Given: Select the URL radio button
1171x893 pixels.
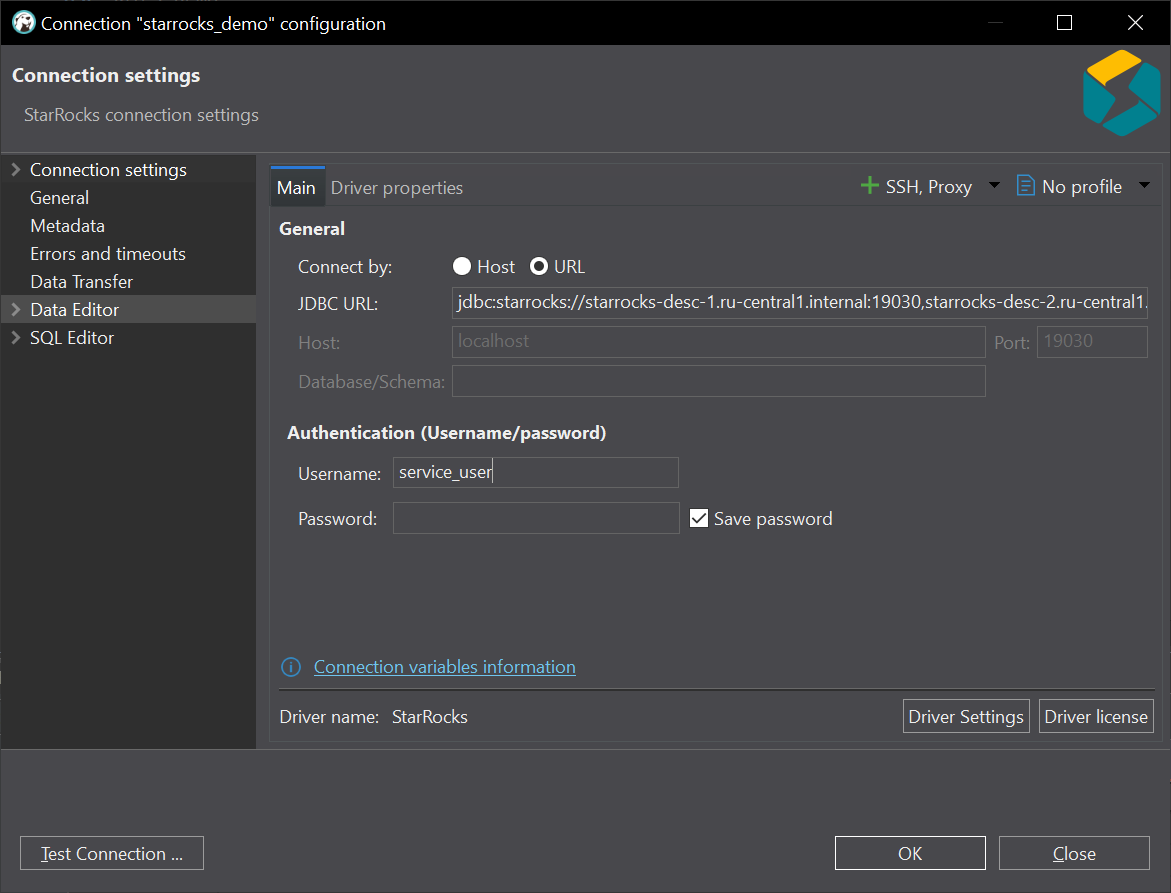Looking at the screenshot, I should pyautogui.click(x=538, y=267).
